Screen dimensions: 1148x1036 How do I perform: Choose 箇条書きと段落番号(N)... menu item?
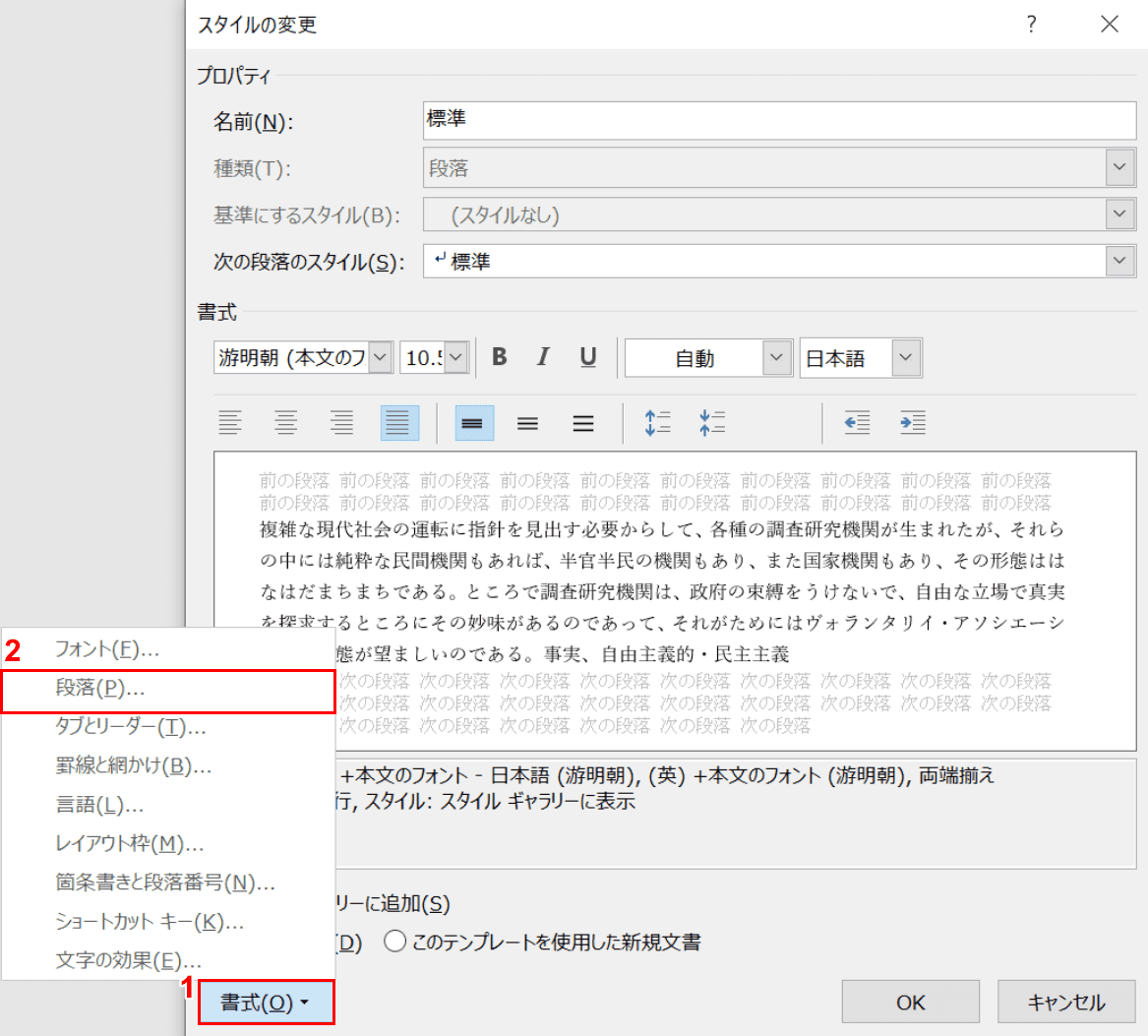[168, 883]
